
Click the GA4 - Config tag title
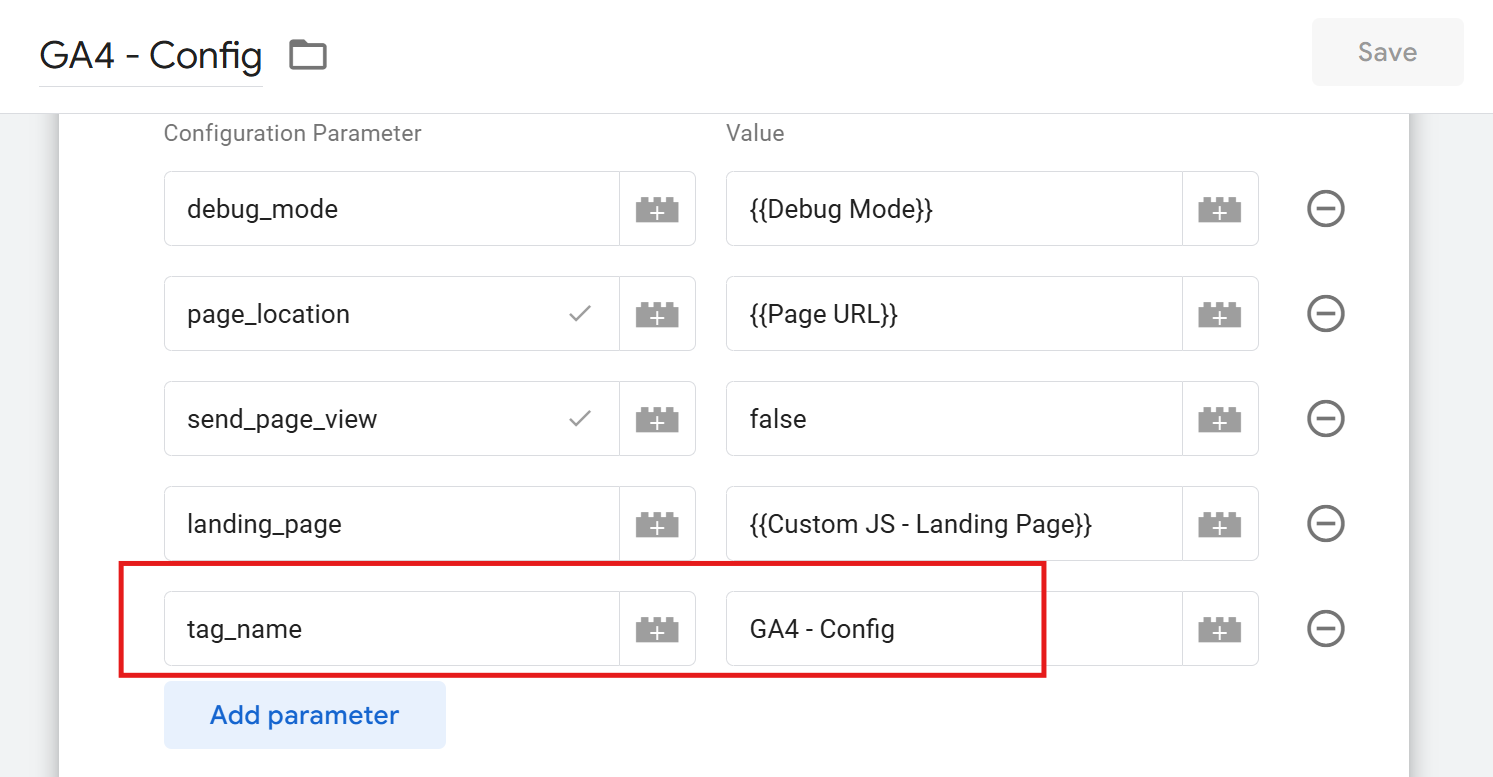pos(151,55)
